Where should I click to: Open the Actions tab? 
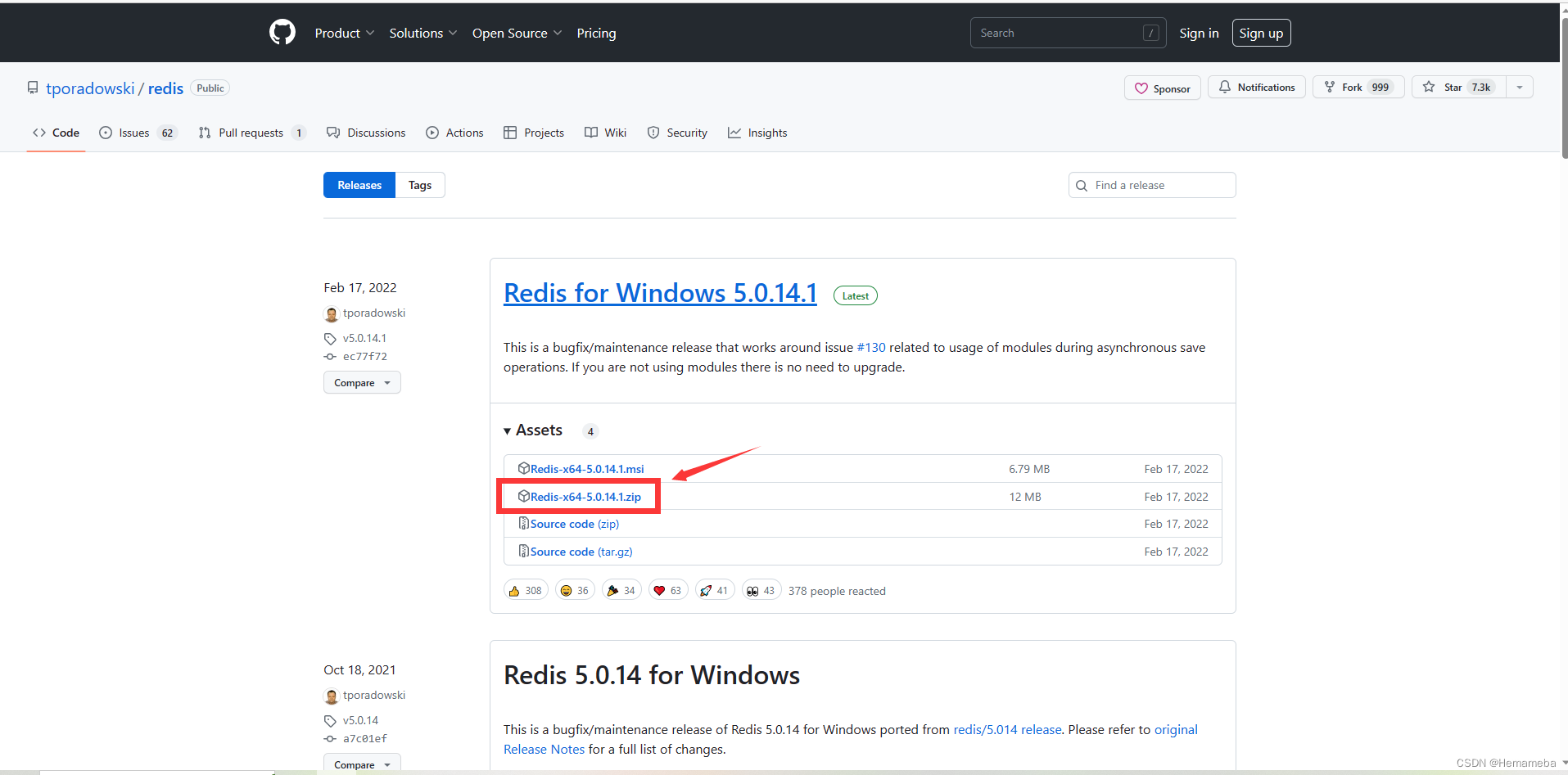click(454, 133)
